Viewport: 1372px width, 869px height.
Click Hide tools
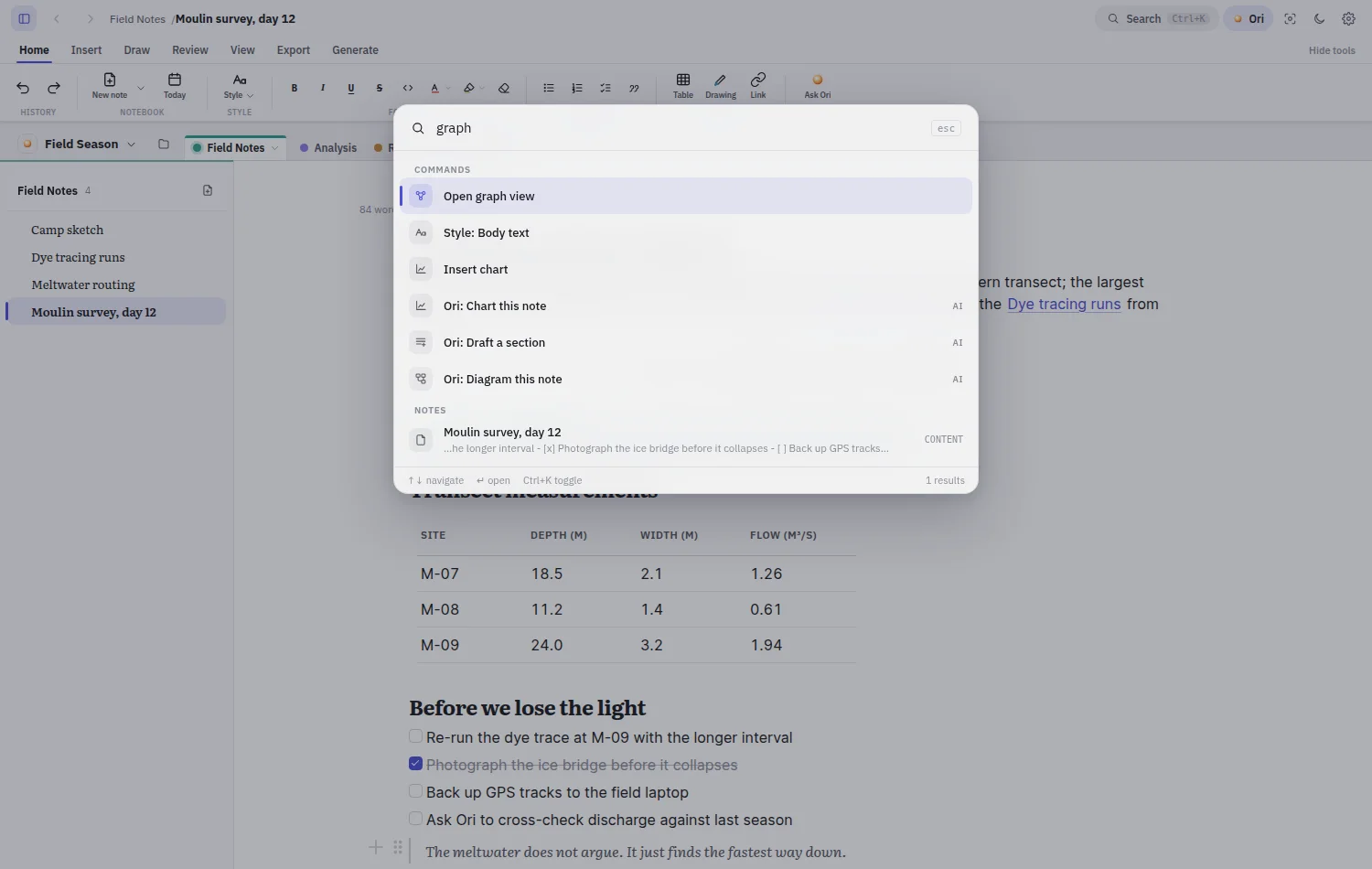point(1332,50)
